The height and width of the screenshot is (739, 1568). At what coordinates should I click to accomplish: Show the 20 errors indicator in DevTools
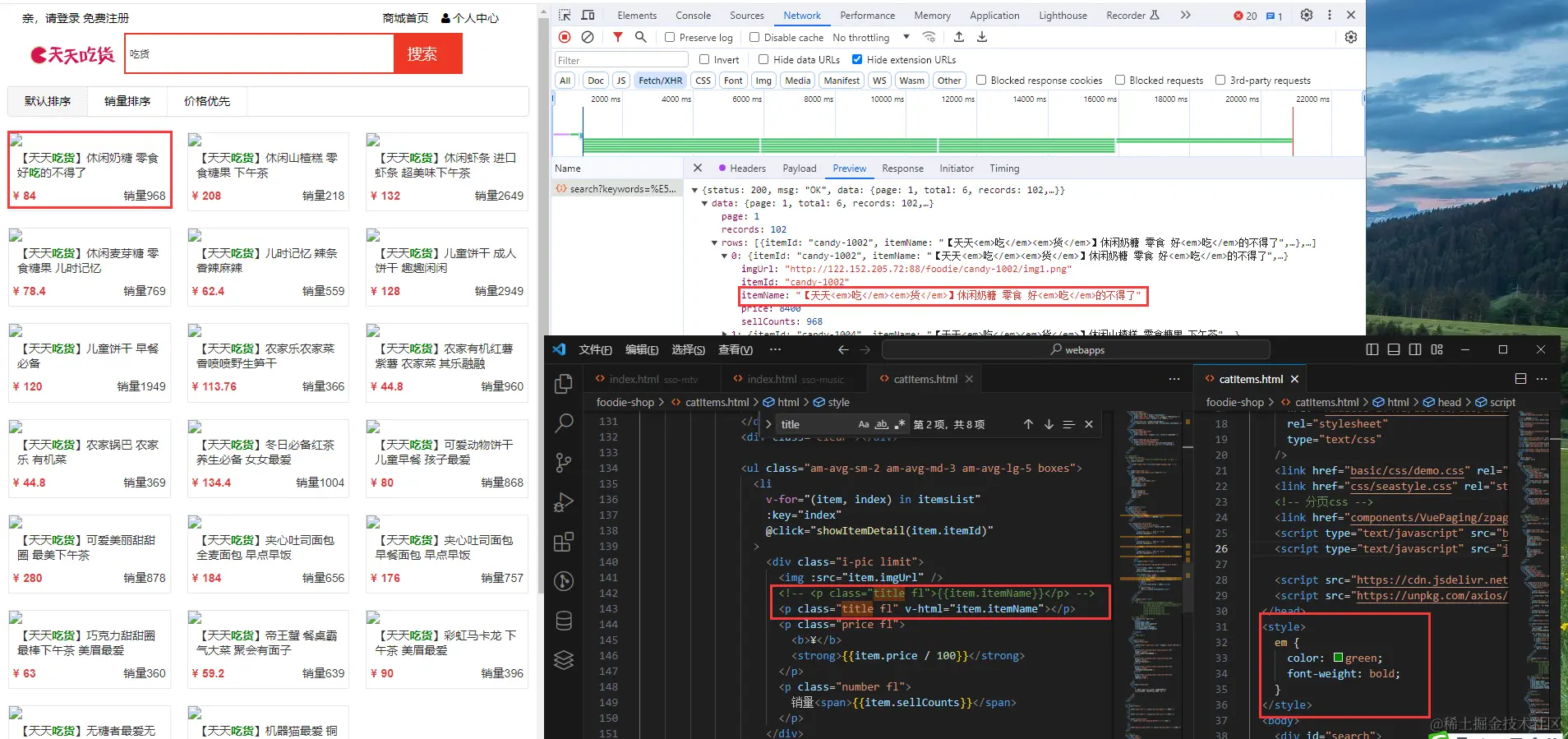point(1245,16)
